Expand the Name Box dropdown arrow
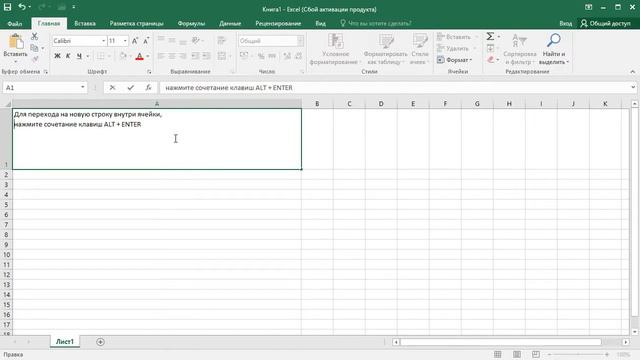 [83, 87]
